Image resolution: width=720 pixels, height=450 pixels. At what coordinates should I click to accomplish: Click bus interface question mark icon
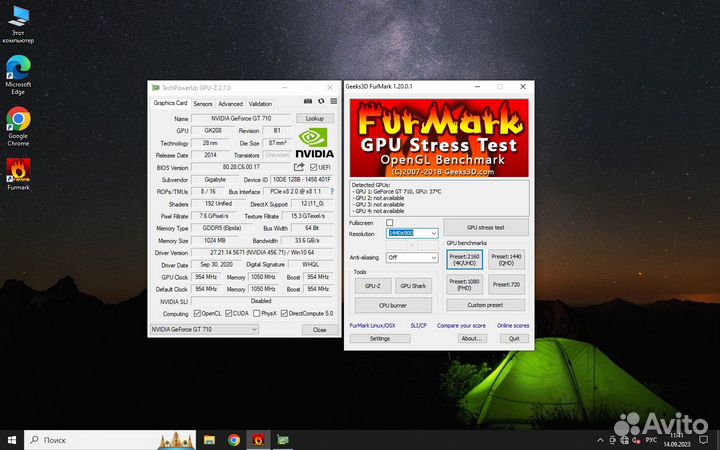pyautogui.click(x=332, y=191)
